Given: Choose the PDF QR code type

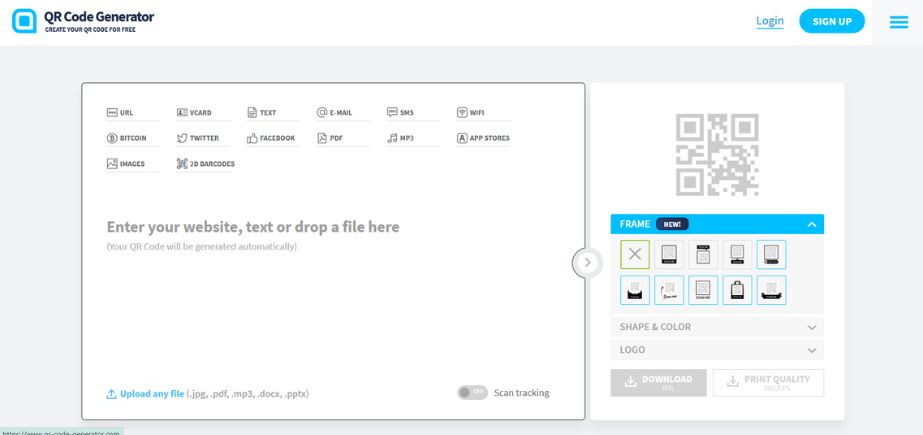Looking at the screenshot, I should click(x=343, y=138).
